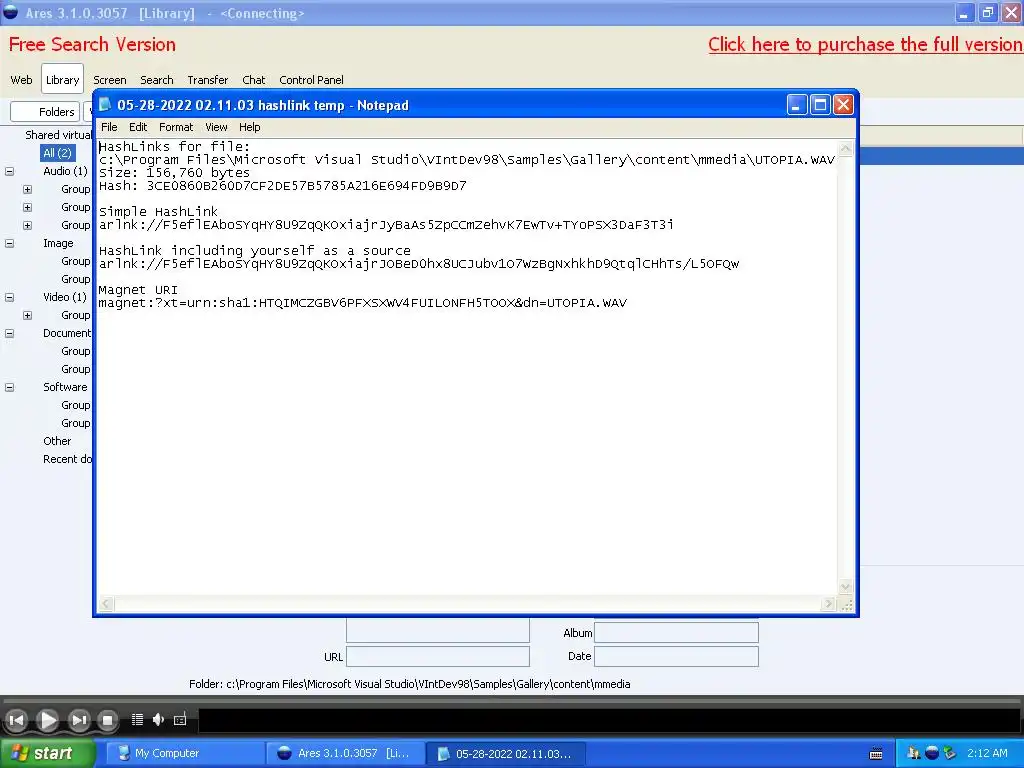Switch to Ares Library tab
The image size is (1024, 768).
(x=63, y=79)
